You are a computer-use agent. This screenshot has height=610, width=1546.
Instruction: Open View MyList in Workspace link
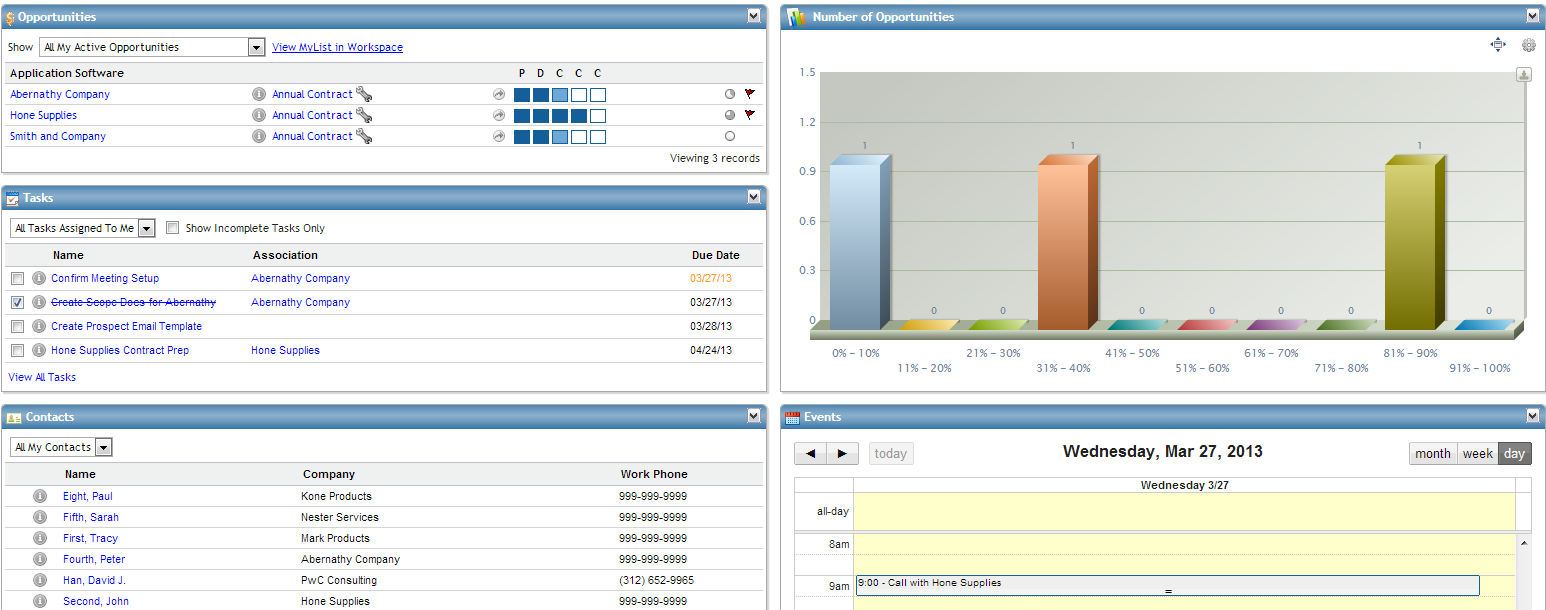tap(337, 47)
